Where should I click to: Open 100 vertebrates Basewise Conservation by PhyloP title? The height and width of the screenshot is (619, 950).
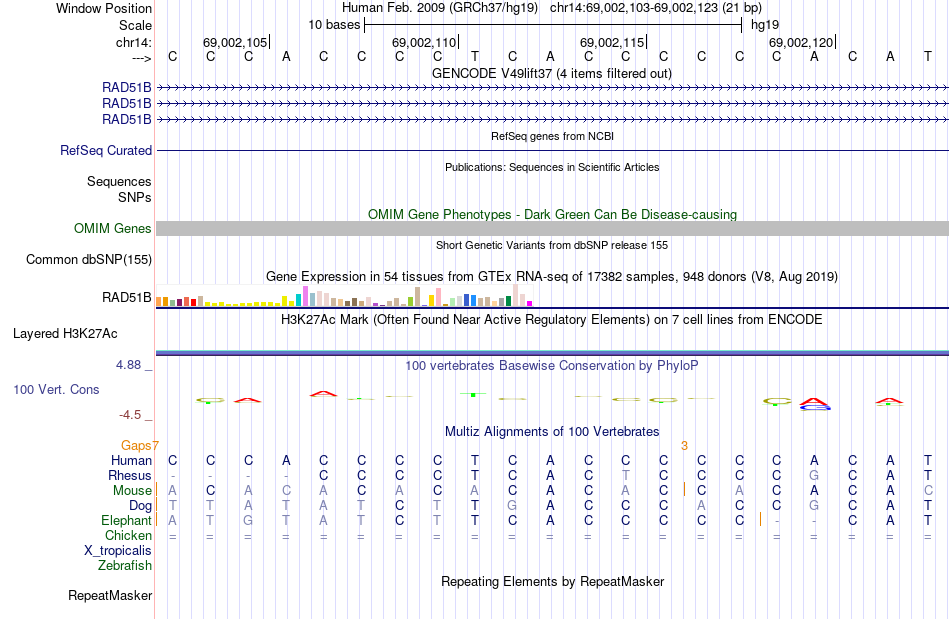tap(552, 365)
